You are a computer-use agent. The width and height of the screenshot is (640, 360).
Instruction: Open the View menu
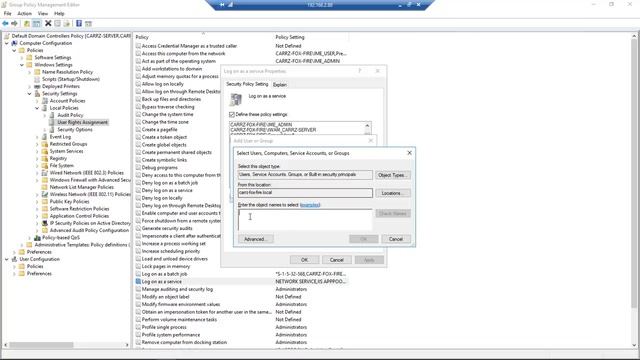tap(43, 13)
